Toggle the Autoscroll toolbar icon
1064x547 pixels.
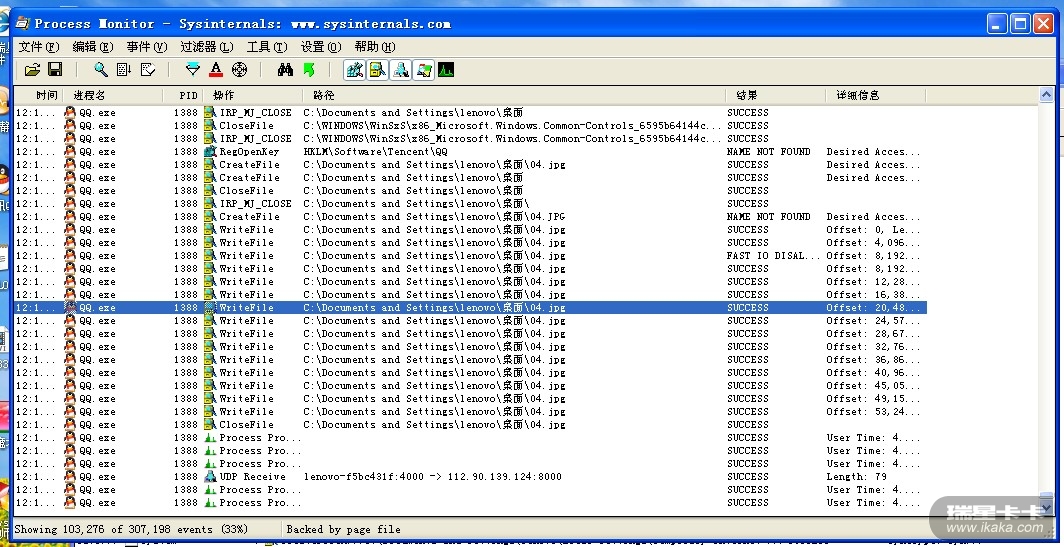click(x=124, y=69)
